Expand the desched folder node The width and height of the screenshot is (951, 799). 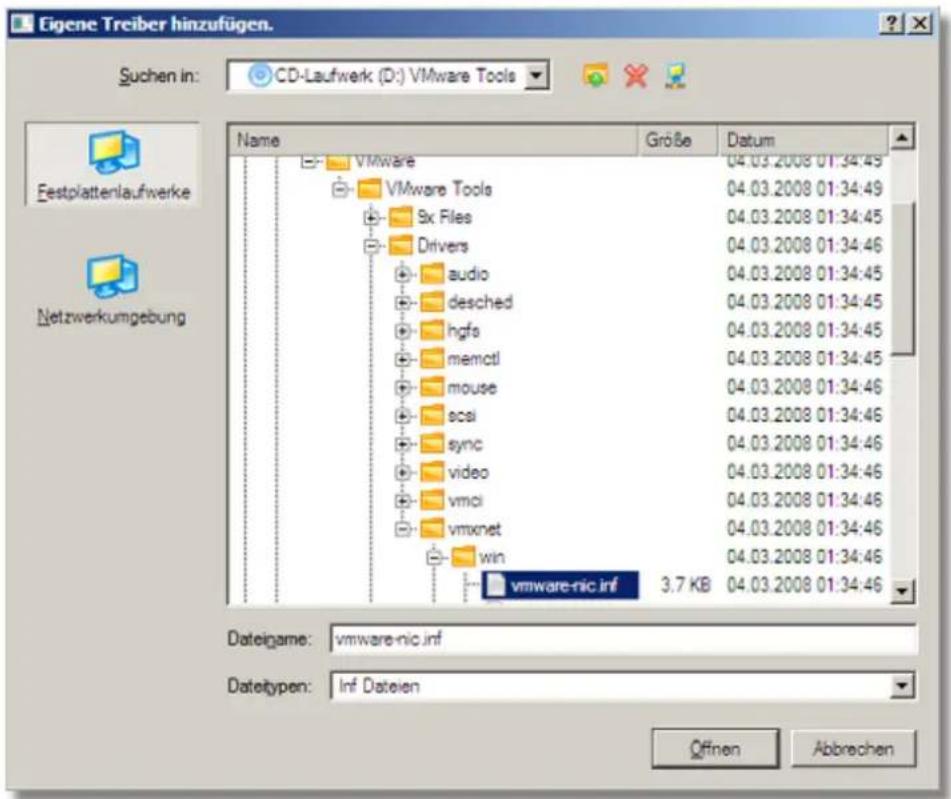click(x=402, y=302)
